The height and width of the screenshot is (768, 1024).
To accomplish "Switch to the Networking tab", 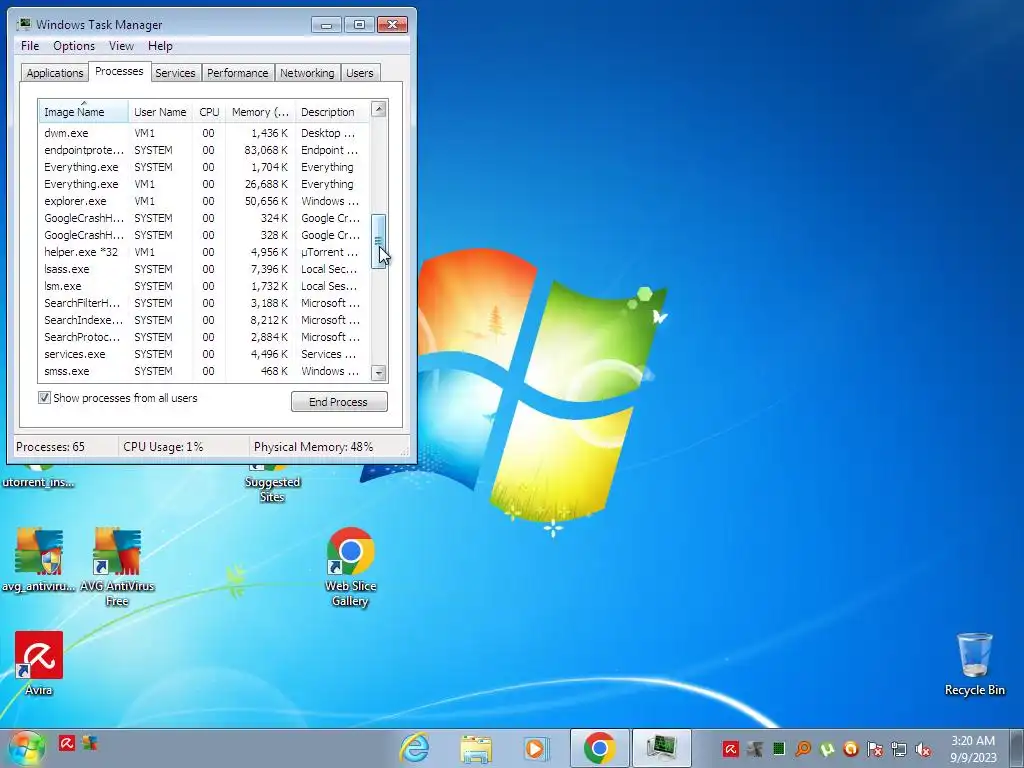I will pyautogui.click(x=307, y=72).
